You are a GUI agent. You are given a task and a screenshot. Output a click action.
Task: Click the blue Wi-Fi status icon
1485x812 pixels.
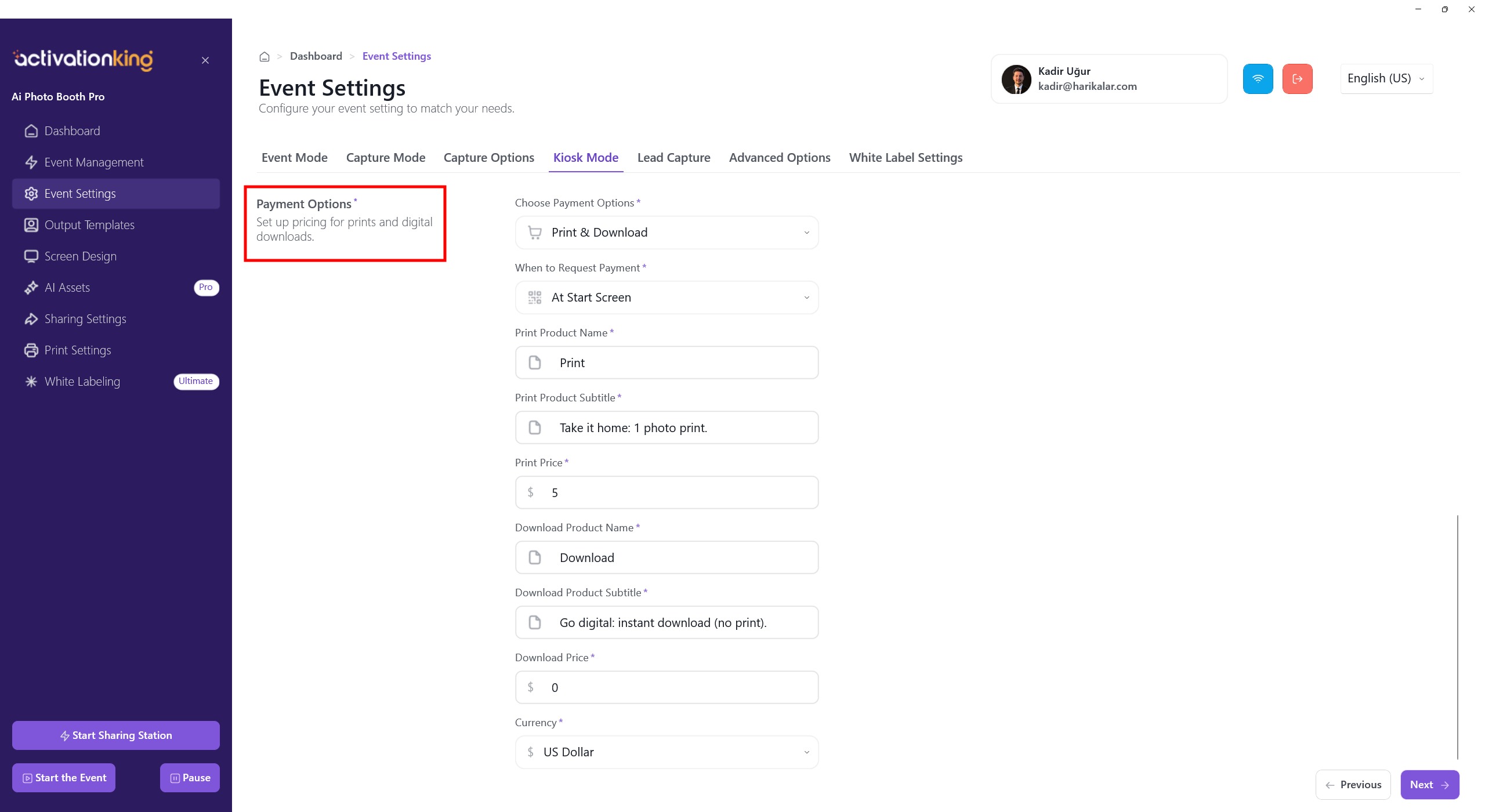click(x=1258, y=79)
